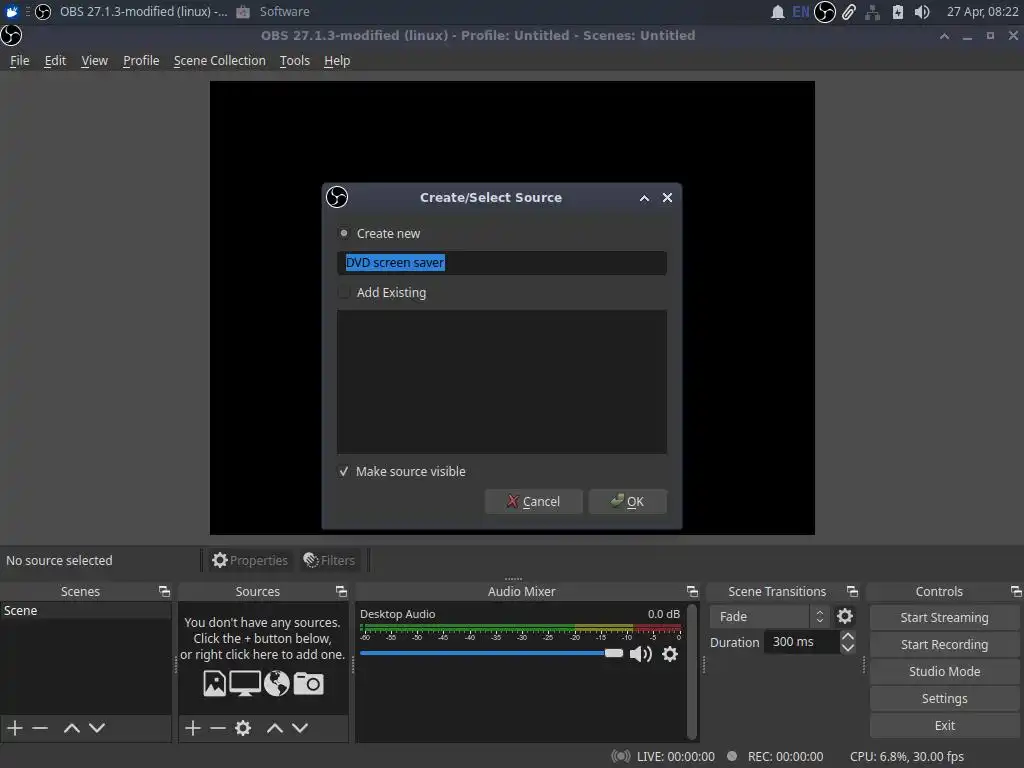The width and height of the screenshot is (1024, 768).
Task: Undock the Scene Transitions panel
Action: coord(852,591)
